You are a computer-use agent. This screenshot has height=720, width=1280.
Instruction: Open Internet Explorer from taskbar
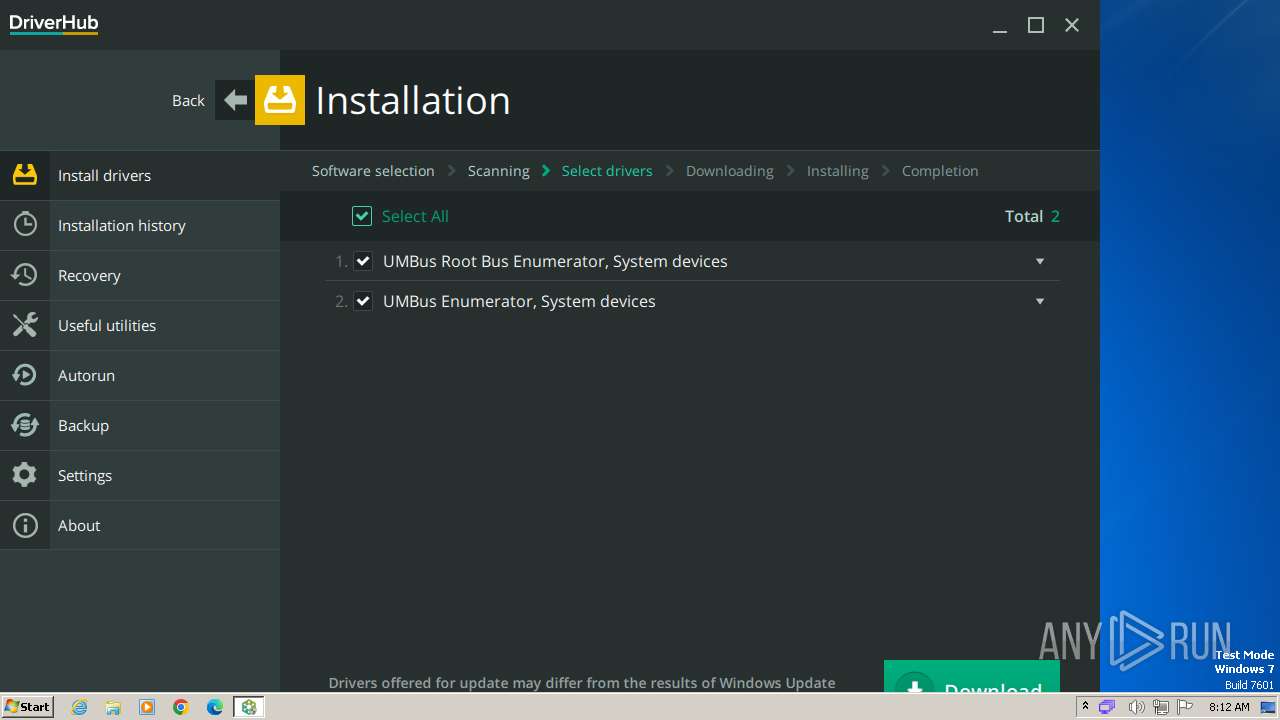point(80,707)
